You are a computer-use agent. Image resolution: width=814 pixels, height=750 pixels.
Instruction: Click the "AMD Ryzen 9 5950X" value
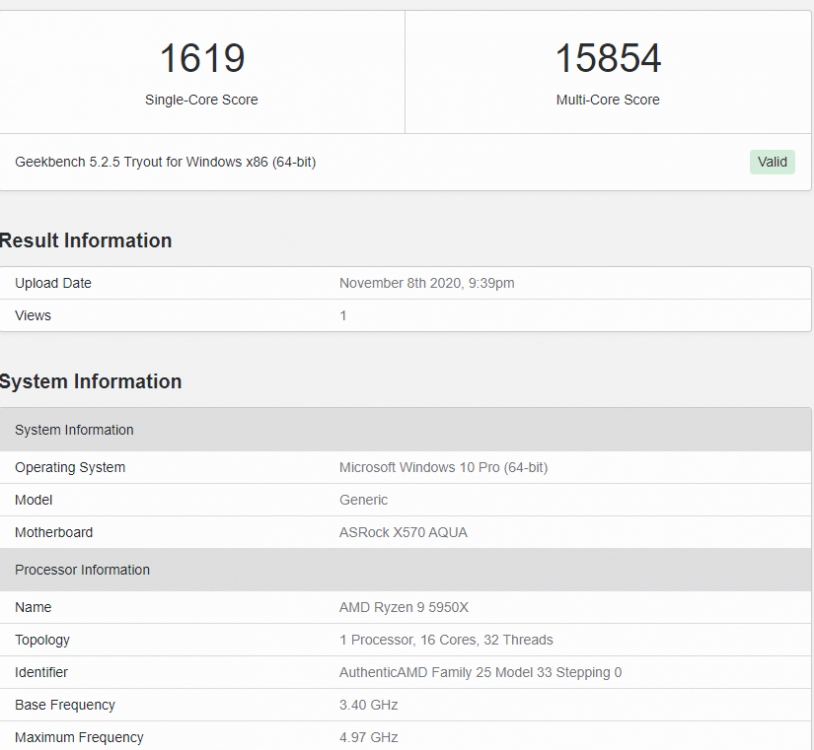(404, 607)
